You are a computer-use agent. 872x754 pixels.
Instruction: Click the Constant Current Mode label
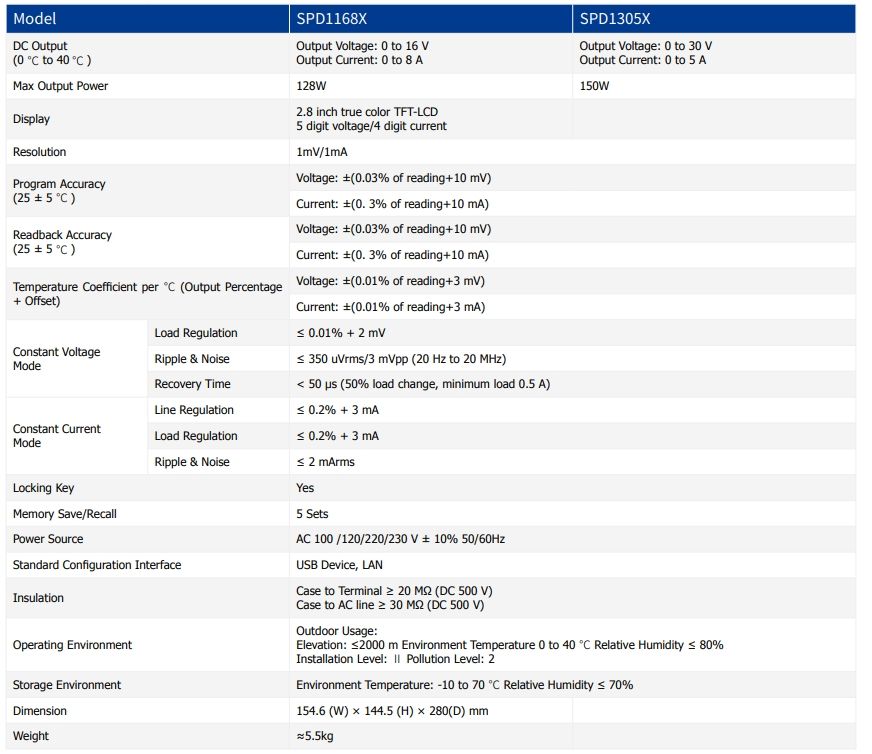pyautogui.click(x=57, y=436)
